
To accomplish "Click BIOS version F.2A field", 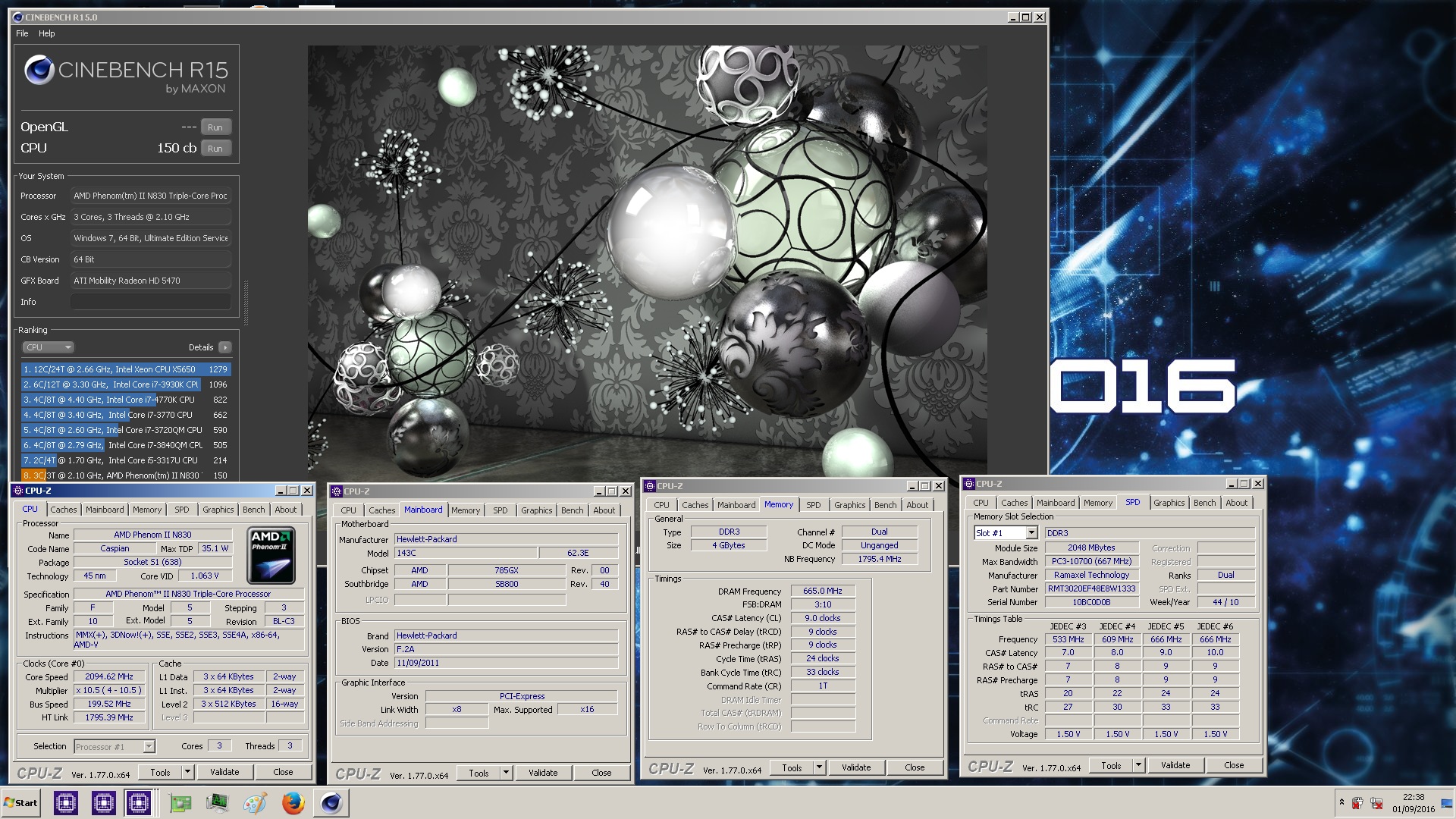I will [x=506, y=649].
